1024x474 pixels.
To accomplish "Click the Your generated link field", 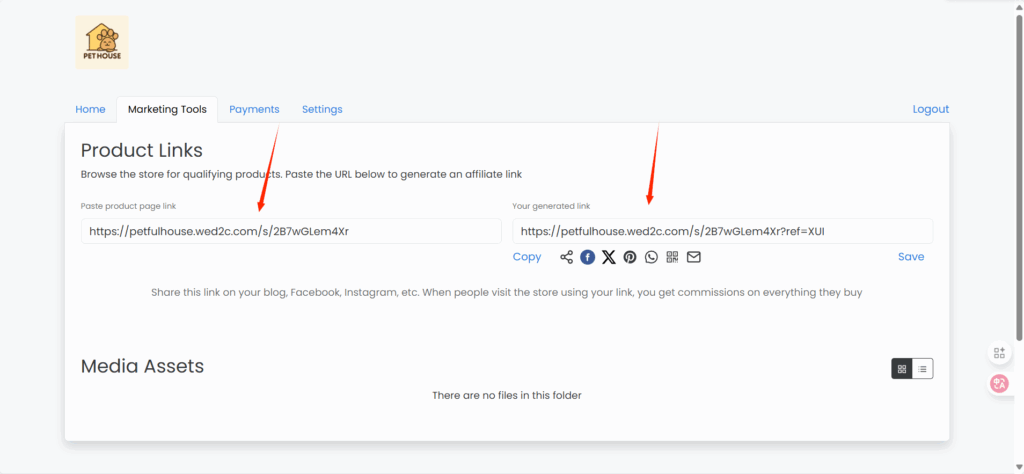I will click(723, 231).
